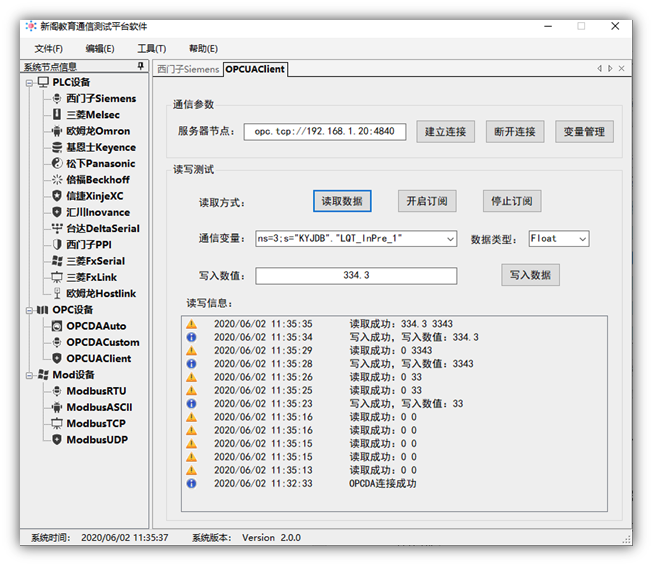Click the ModbusRTU icon
This screenshot has width=653, height=566.
point(57,391)
